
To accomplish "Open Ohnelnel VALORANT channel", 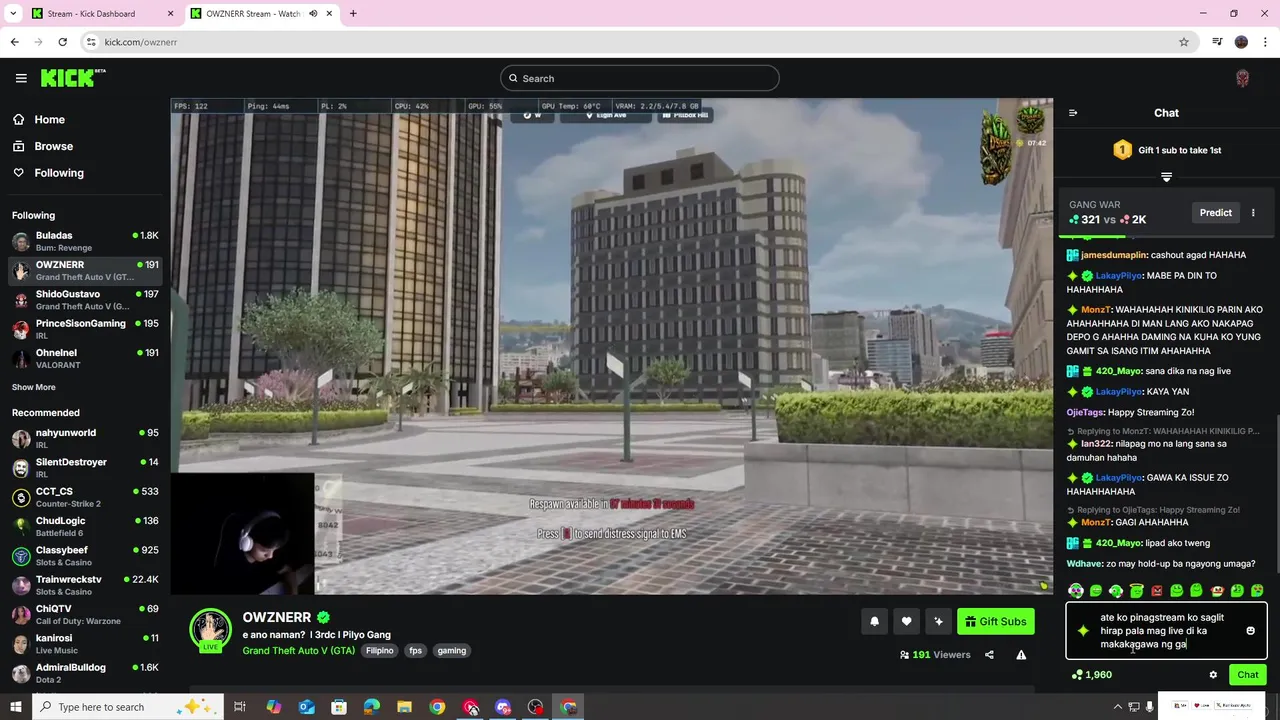I will click(85, 358).
